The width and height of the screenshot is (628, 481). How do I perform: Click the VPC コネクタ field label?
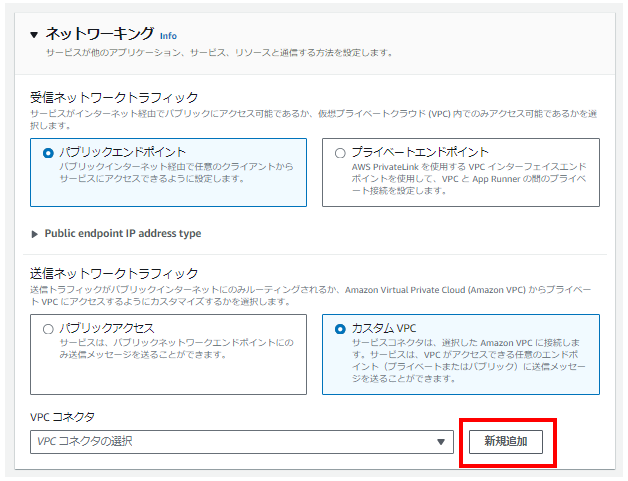[x=62, y=417]
